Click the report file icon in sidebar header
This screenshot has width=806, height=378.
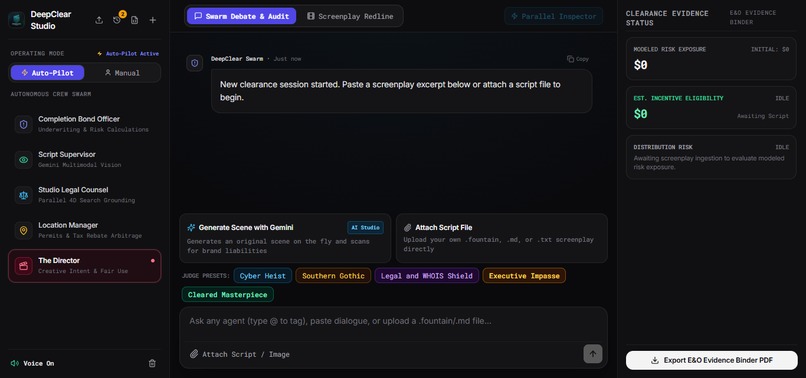click(x=135, y=20)
